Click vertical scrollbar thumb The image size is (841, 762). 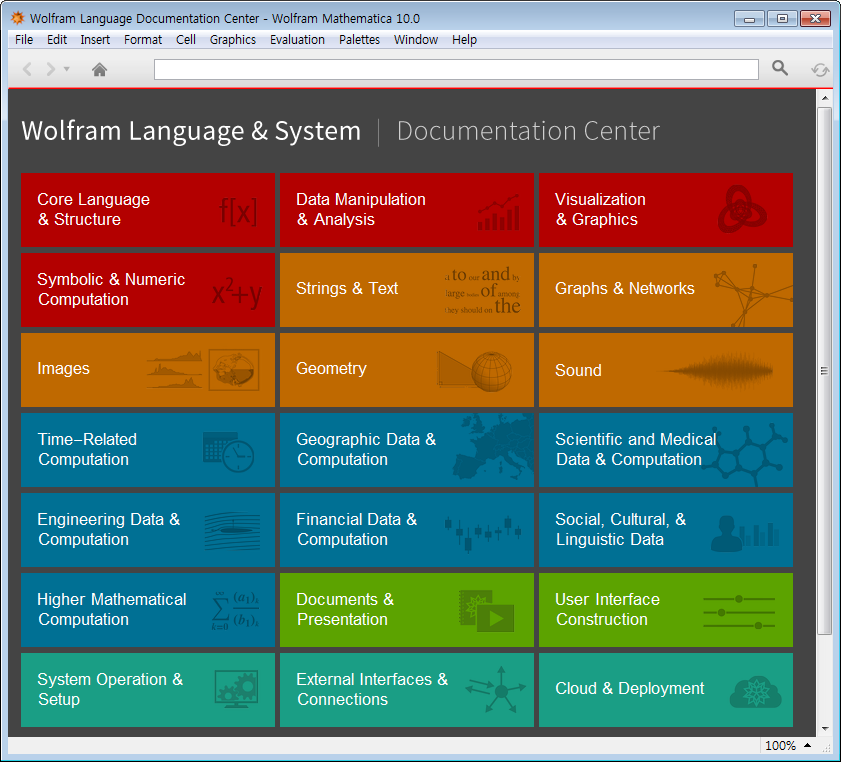[x=824, y=371]
